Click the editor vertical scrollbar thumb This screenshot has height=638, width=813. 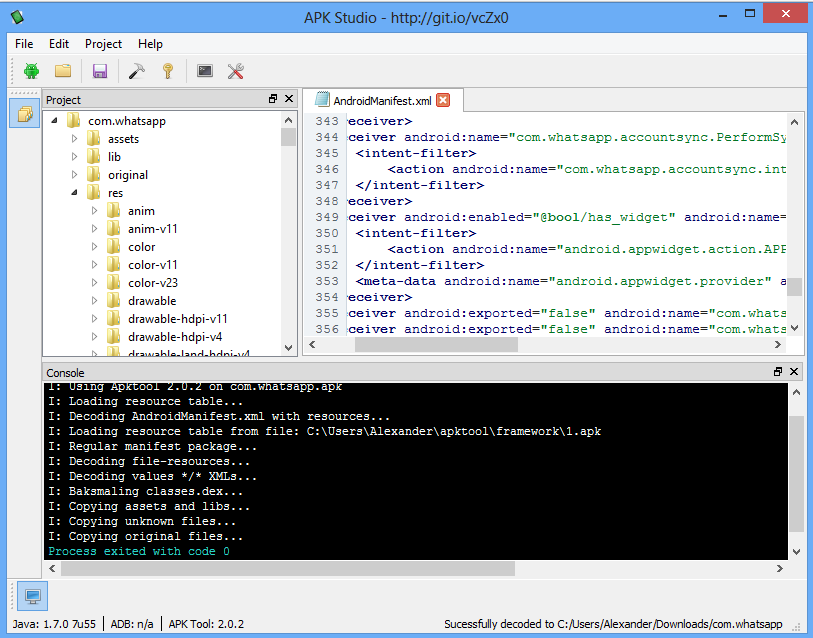(794, 286)
